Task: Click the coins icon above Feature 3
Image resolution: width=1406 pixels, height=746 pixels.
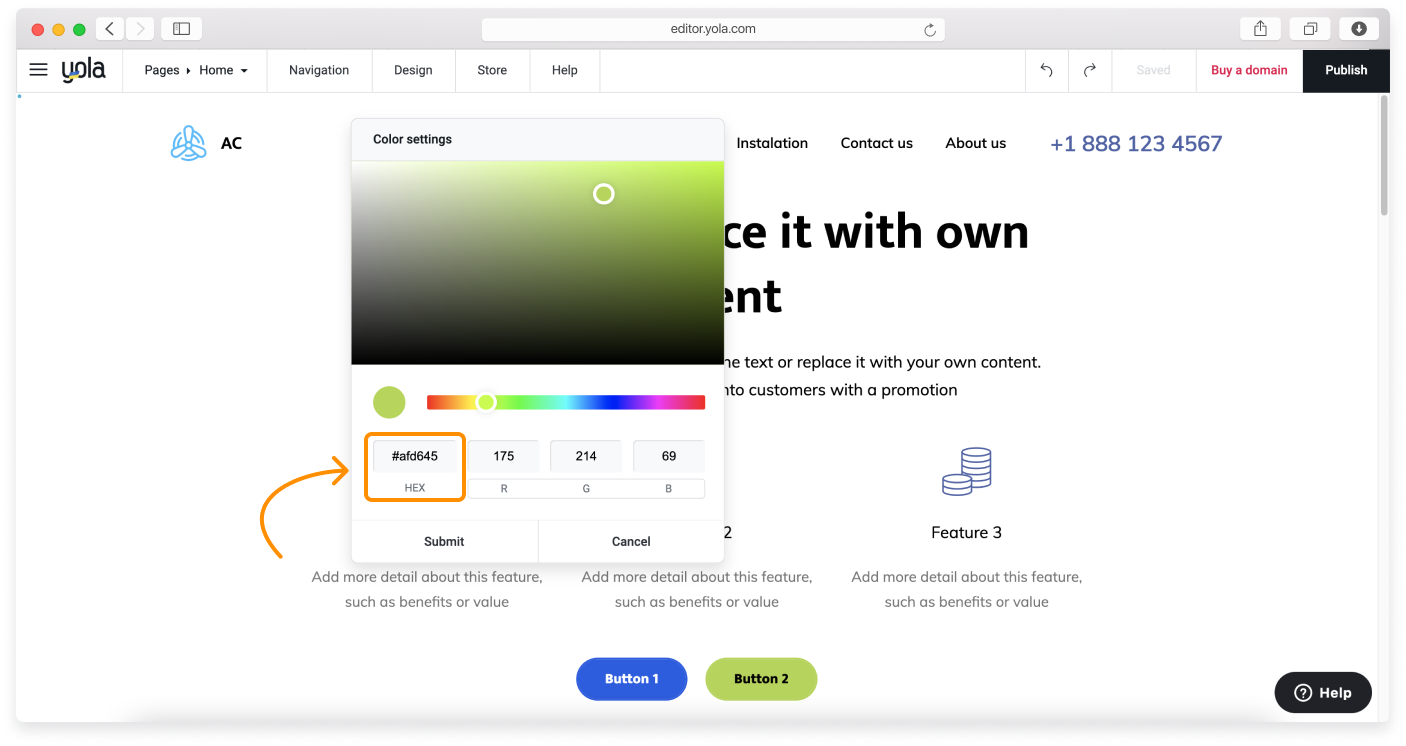Action: (x=966, y=470)
